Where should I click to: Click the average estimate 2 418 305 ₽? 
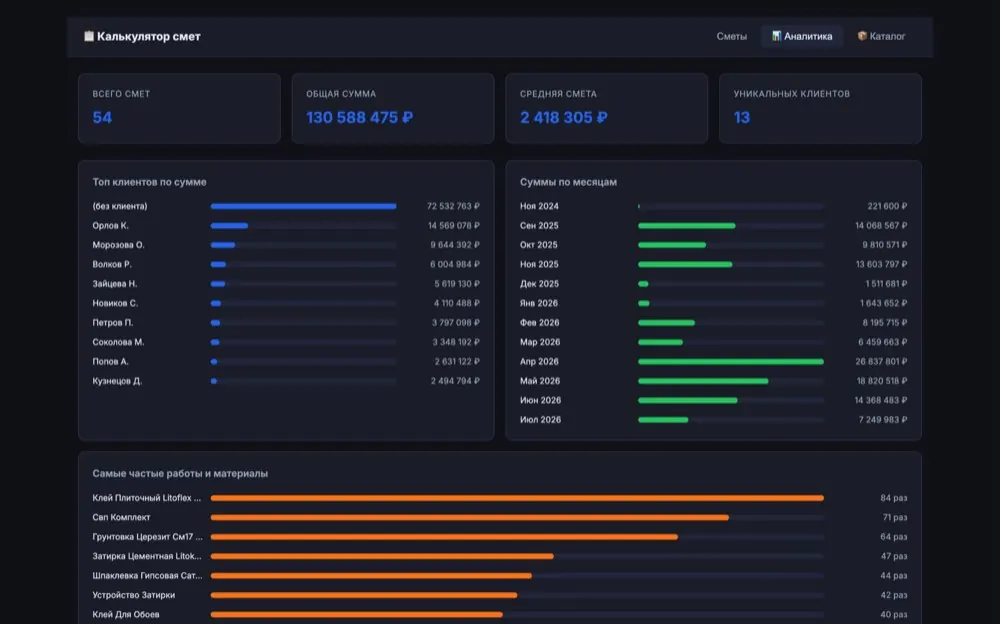[x=564, y=117]
